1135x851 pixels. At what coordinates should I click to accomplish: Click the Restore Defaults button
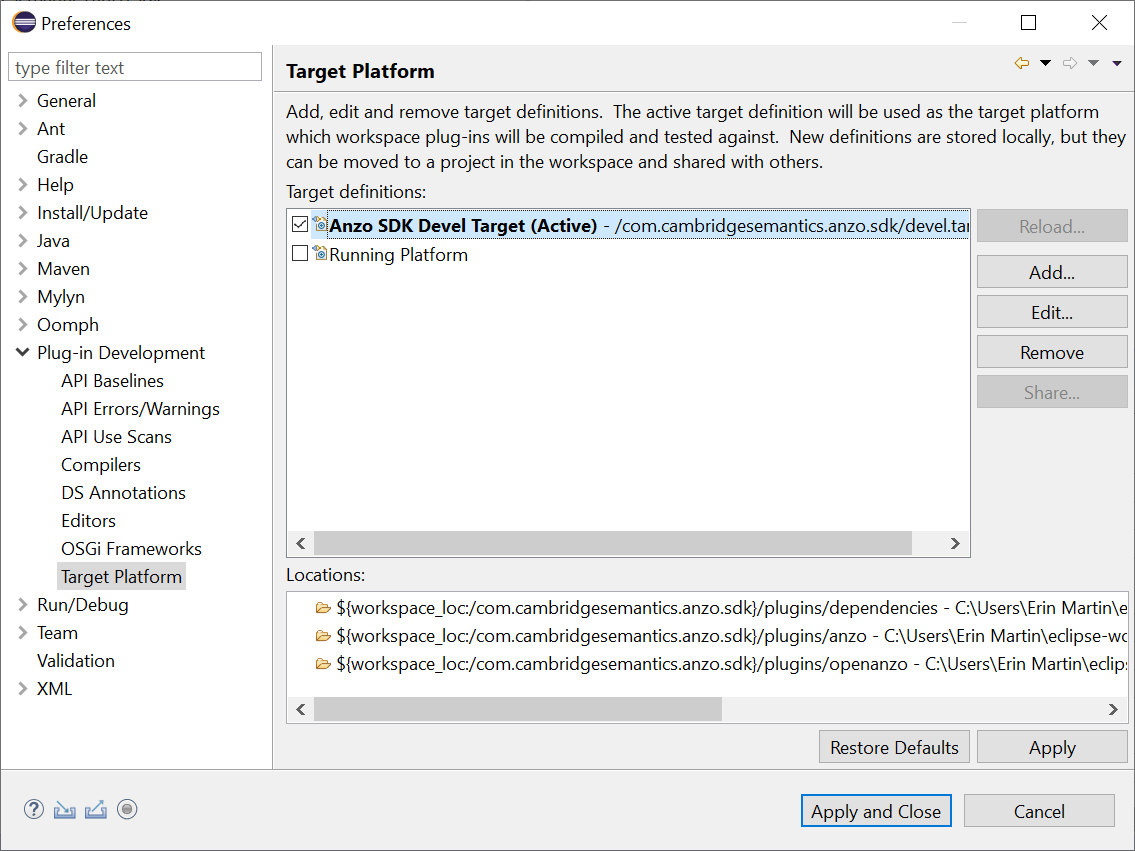click(x=894, y=747)
